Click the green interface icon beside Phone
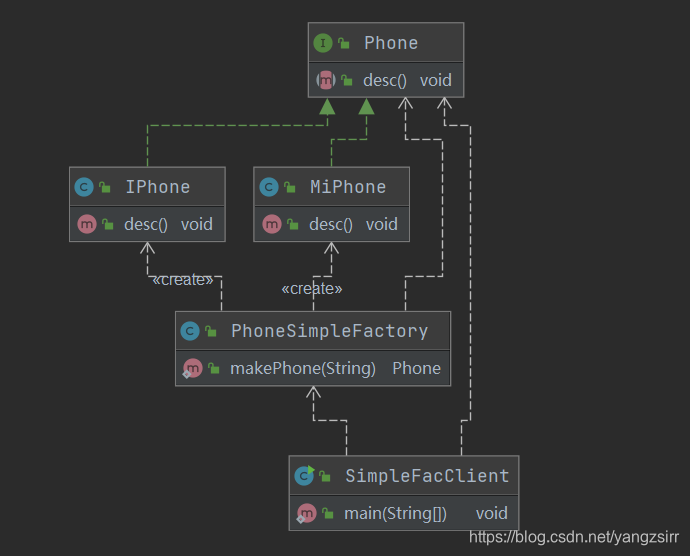The image size is (690, 556). pyautogui.click(x=323, y=43)
